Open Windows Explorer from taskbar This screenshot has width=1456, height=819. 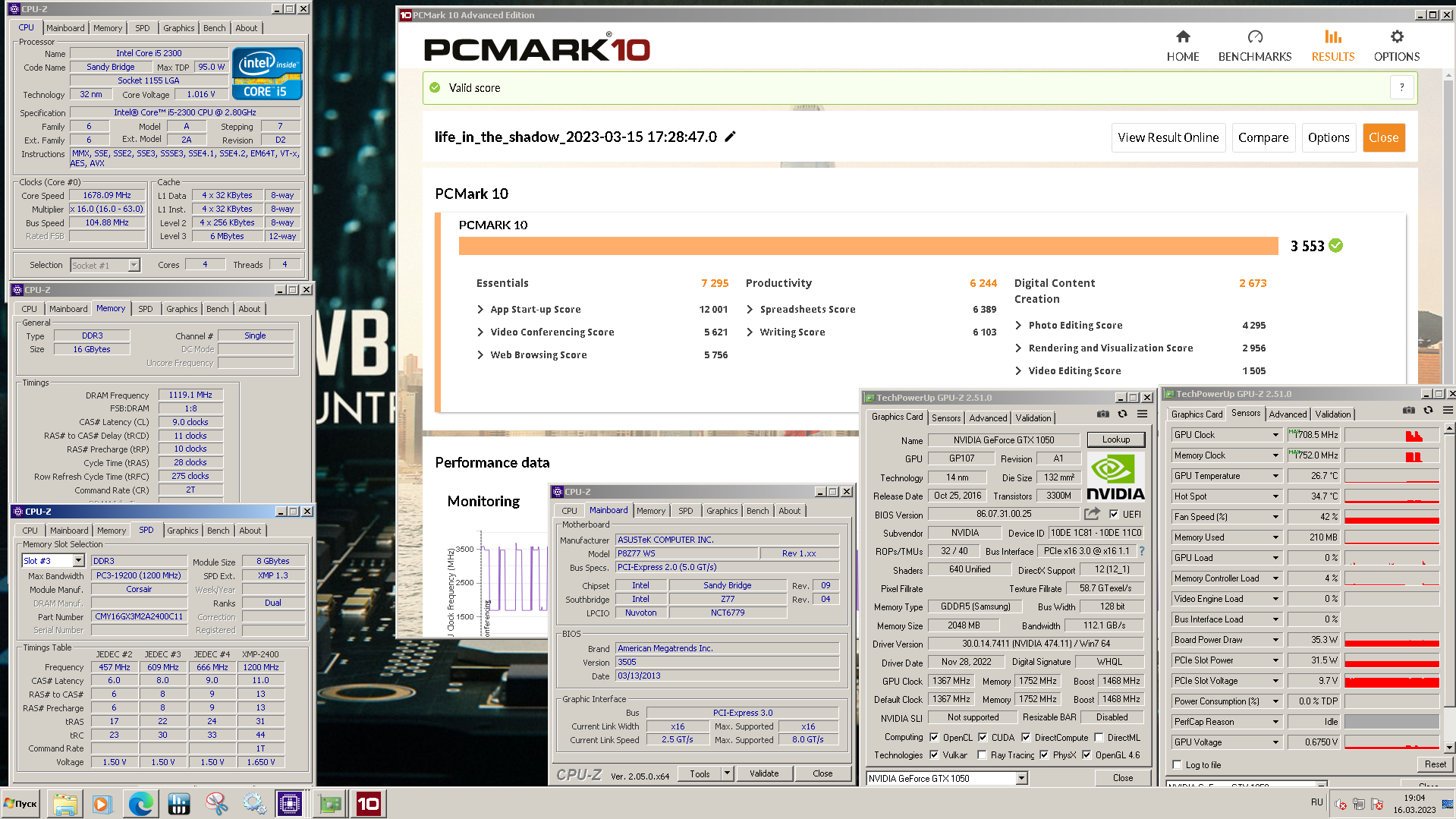(x=65, y=804)
